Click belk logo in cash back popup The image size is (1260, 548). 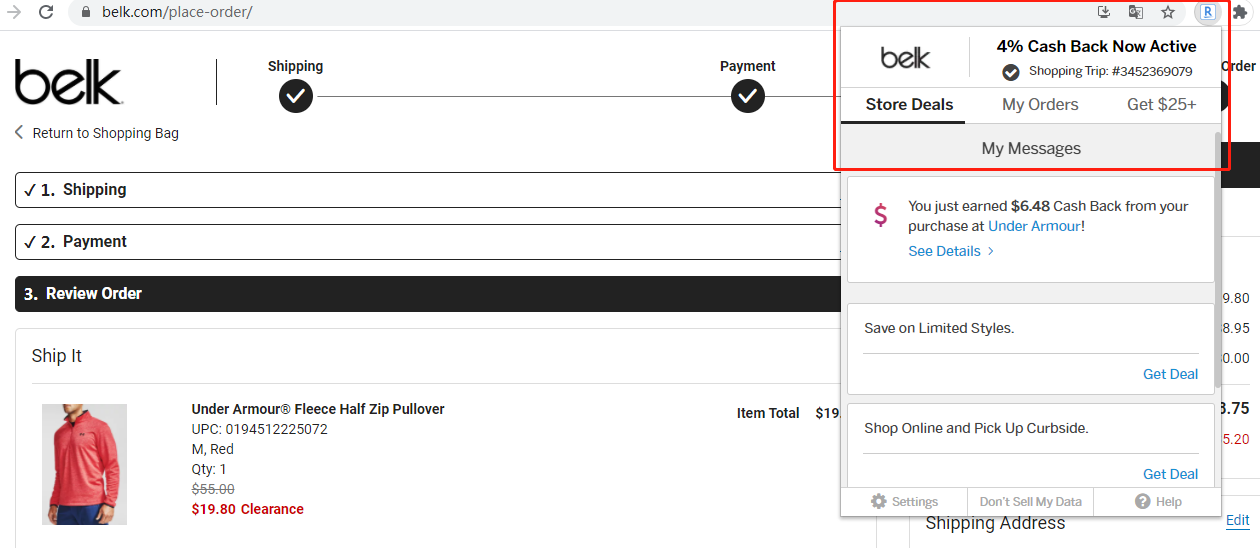click(x=906, y=58)
